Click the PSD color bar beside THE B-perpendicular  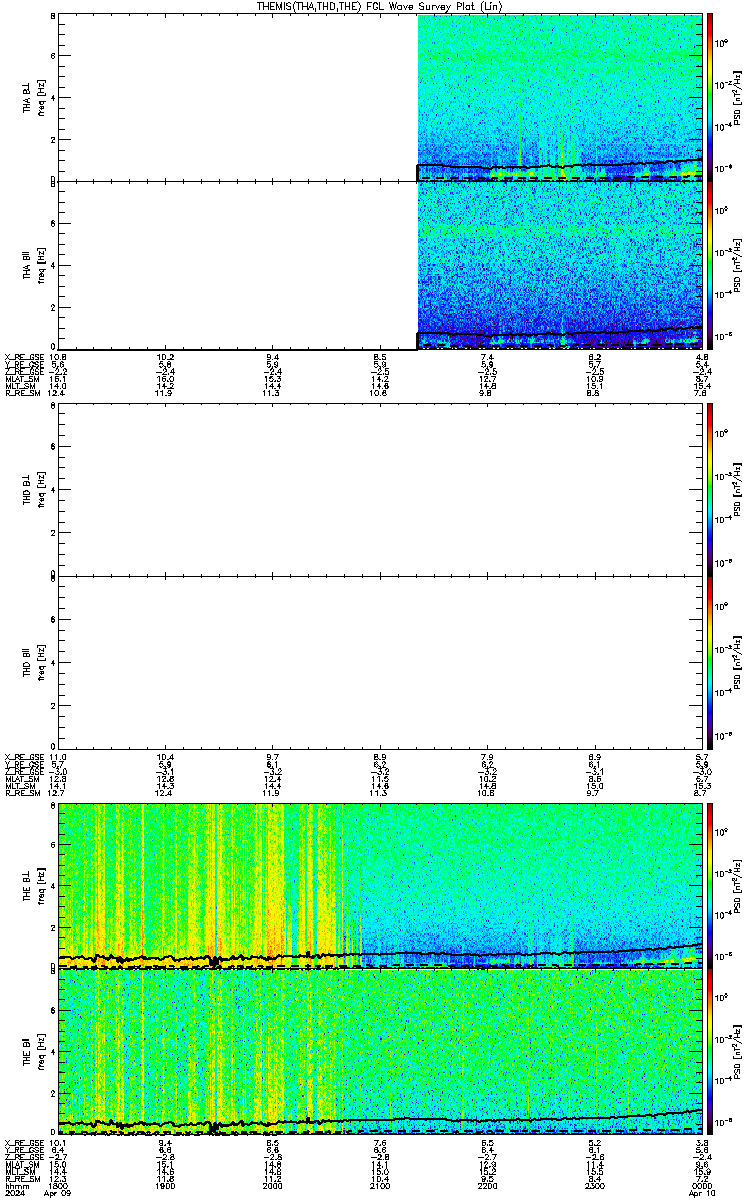710,886
